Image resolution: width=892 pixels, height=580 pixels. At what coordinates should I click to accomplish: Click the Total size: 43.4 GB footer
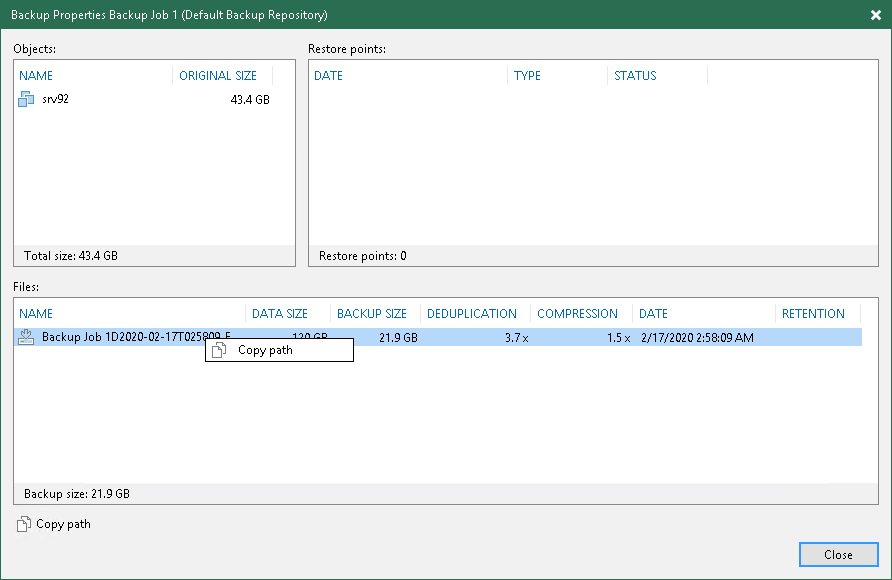pos(71,256)
